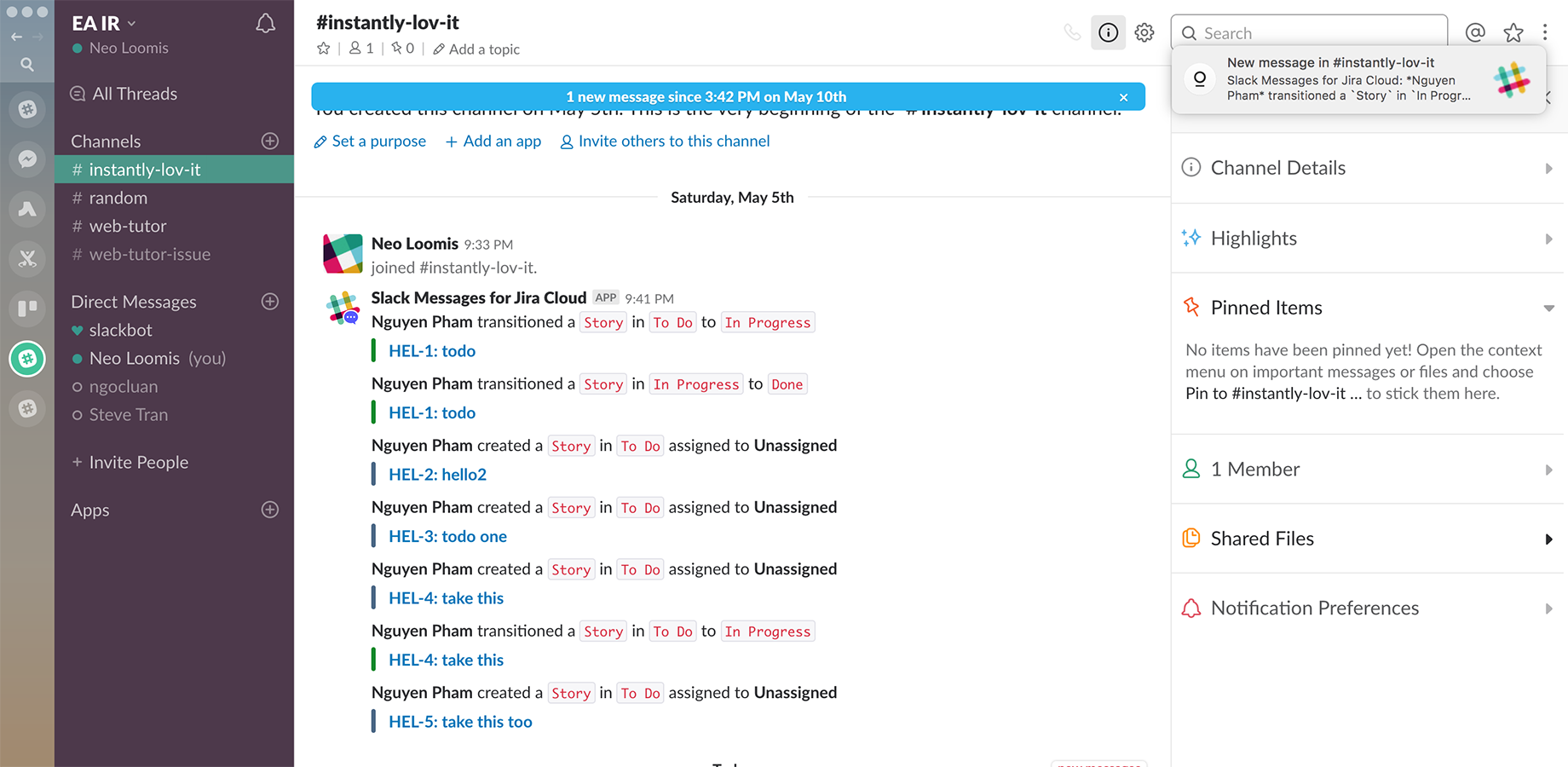View the channel's member count icon in header
1568x767 pixels.
361,49
